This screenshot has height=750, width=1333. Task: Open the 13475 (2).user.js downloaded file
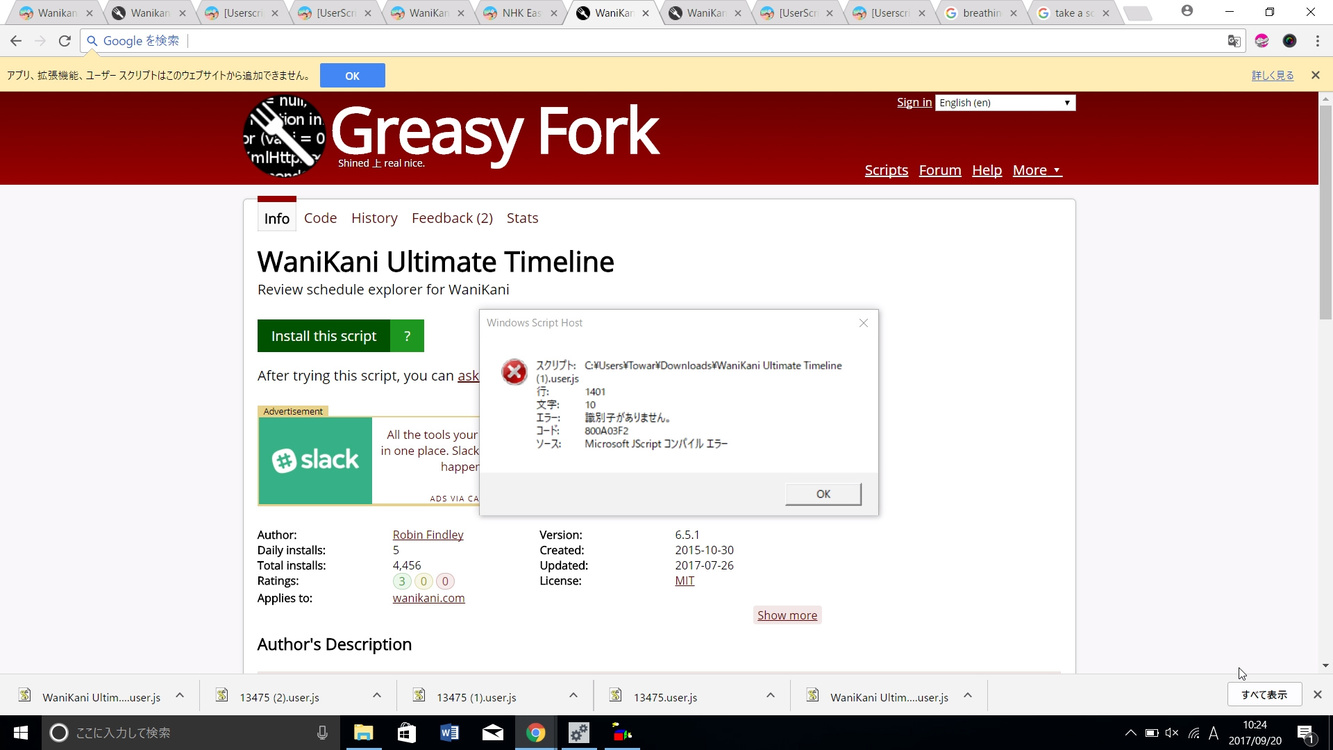[x=280, y=697]
